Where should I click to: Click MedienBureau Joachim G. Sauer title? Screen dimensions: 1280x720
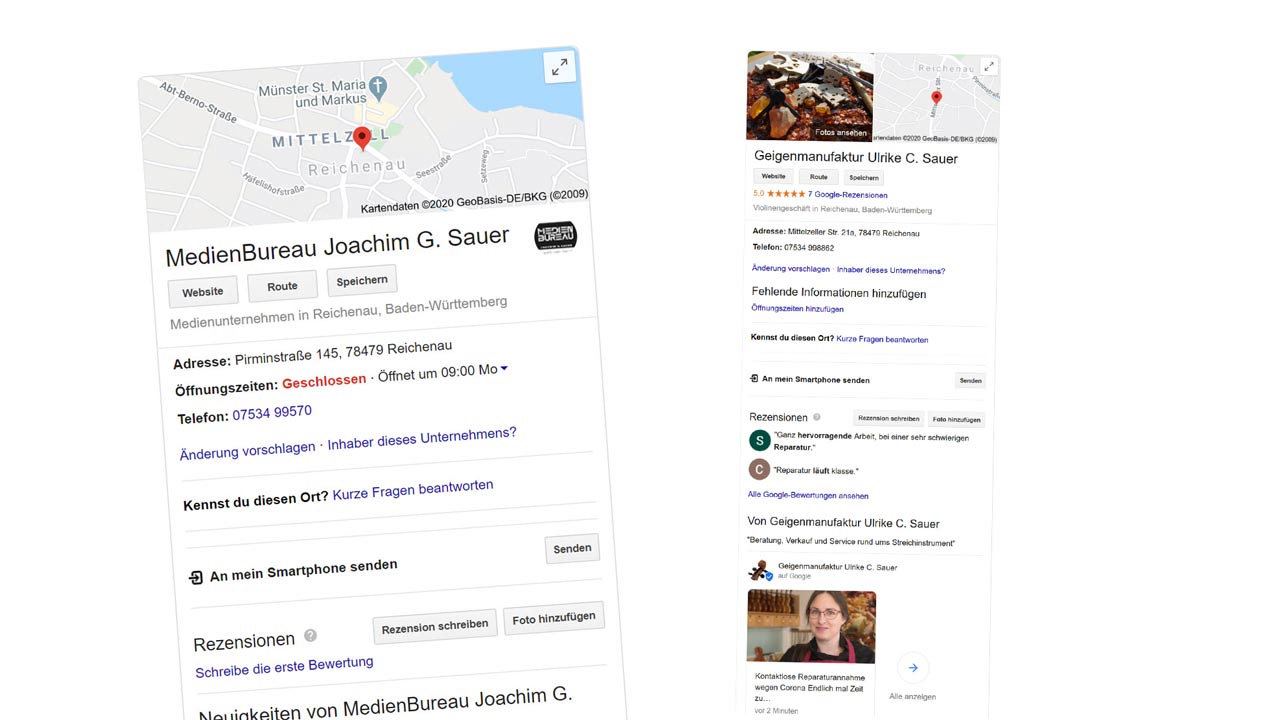(337, 245)
